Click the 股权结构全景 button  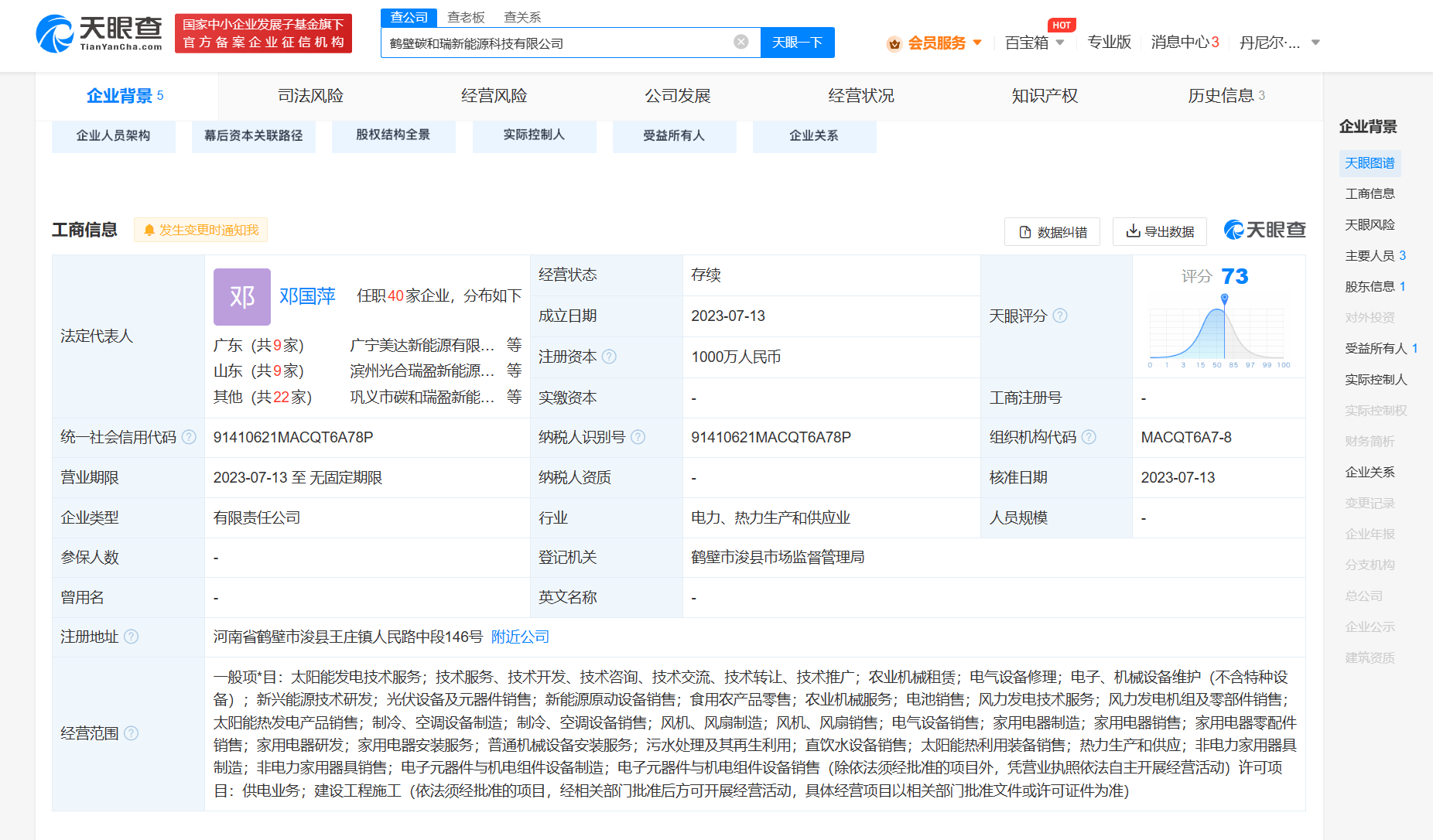point(393,135)
